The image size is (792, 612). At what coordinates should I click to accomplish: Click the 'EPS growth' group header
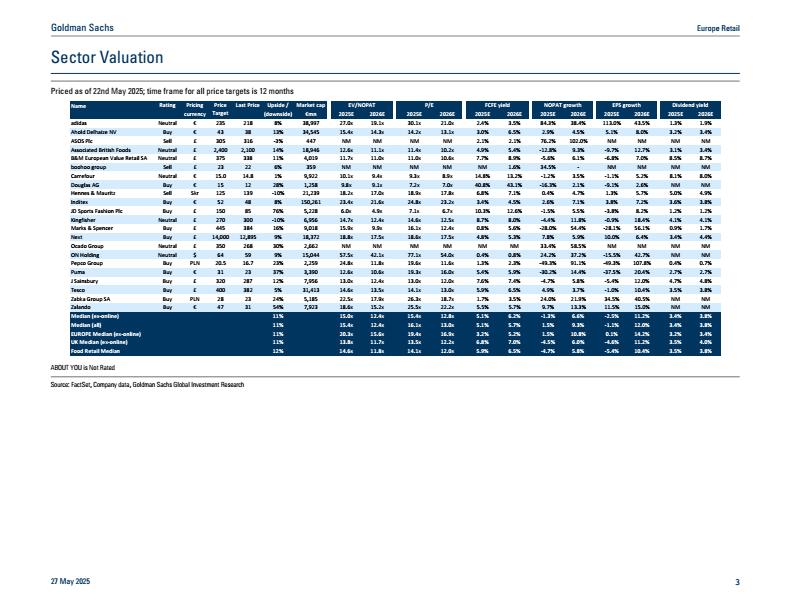626,105
